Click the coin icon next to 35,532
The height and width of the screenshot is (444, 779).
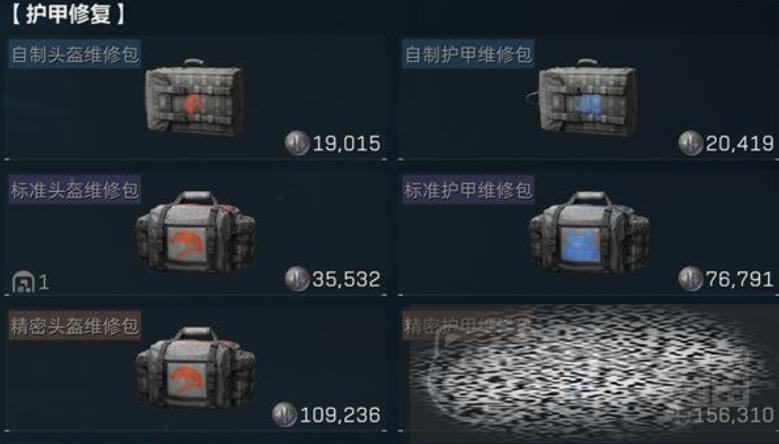click(x=297, y=279)
